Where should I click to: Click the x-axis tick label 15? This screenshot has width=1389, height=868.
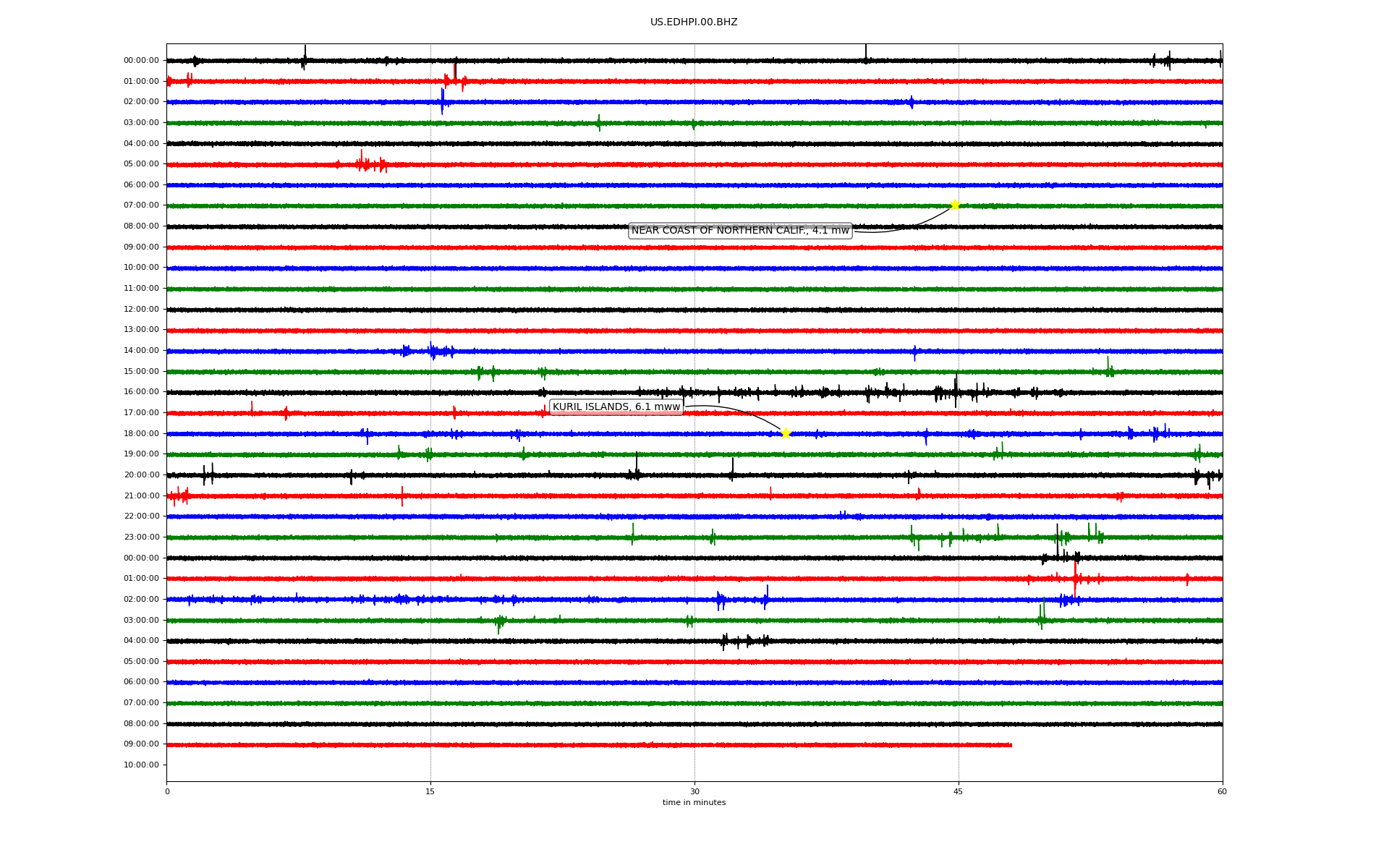click(x=430, y=791)
